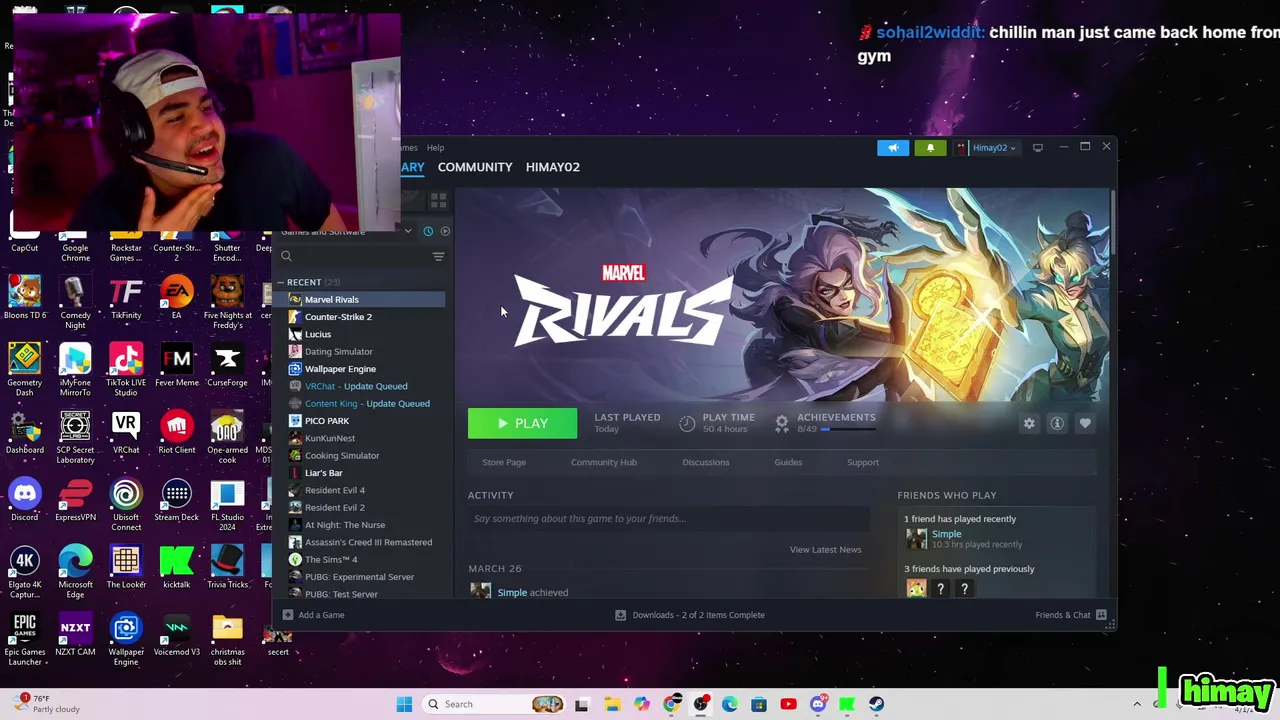
Task: Click the Add a Game plus icon
Action: (288, 615)
